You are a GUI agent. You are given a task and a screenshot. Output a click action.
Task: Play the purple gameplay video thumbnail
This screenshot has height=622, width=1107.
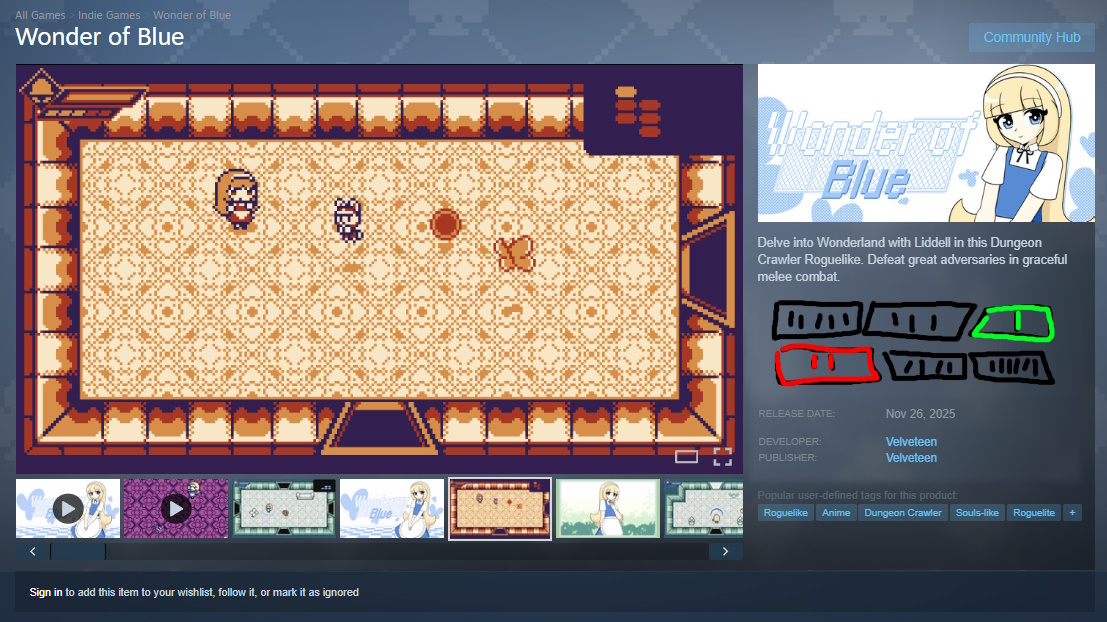click(176, 508)
